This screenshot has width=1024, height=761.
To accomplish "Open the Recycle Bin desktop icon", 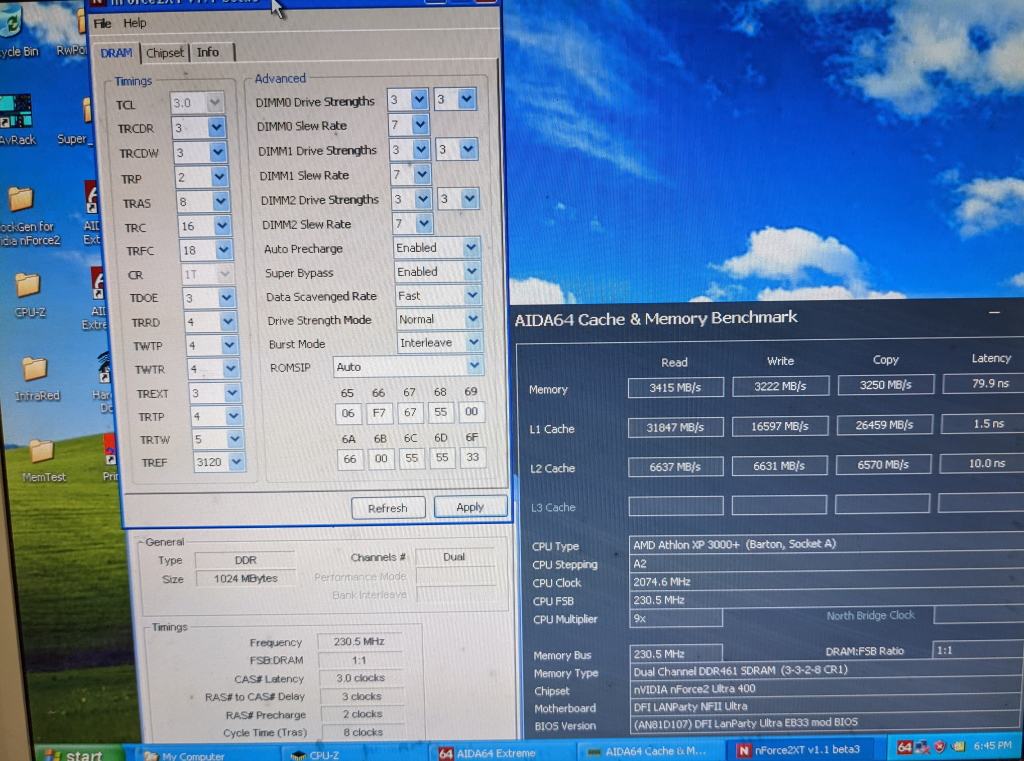I will [16, 33].
